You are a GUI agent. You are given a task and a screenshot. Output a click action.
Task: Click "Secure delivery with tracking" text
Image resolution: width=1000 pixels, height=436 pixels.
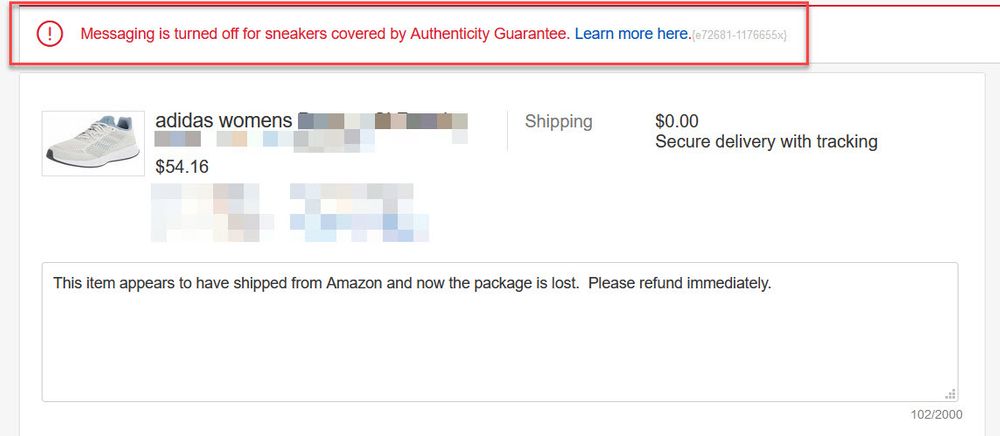766,142
